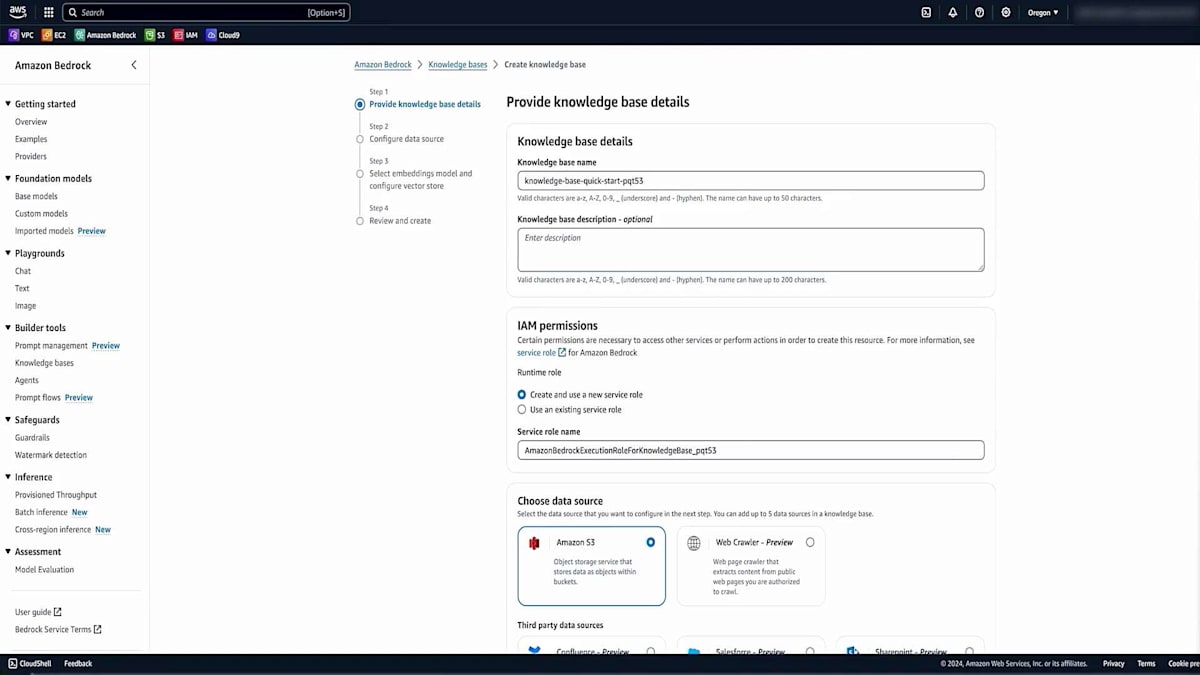The image size is (1200, 675).
Task: Collapse the Inference section
Action: point(9,478)
